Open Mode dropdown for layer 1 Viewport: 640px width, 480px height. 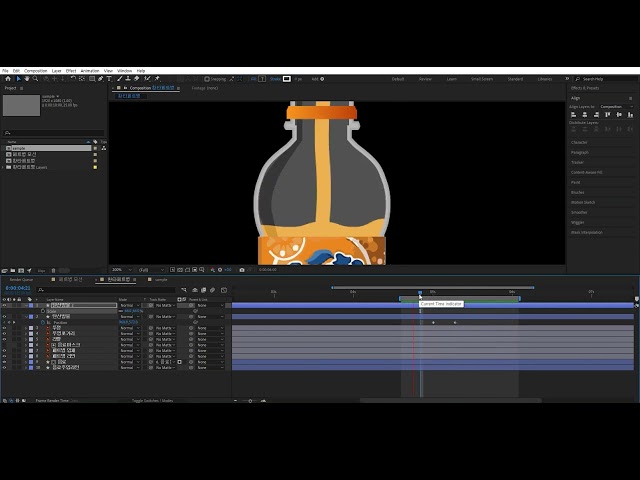(x=129, y=305)
